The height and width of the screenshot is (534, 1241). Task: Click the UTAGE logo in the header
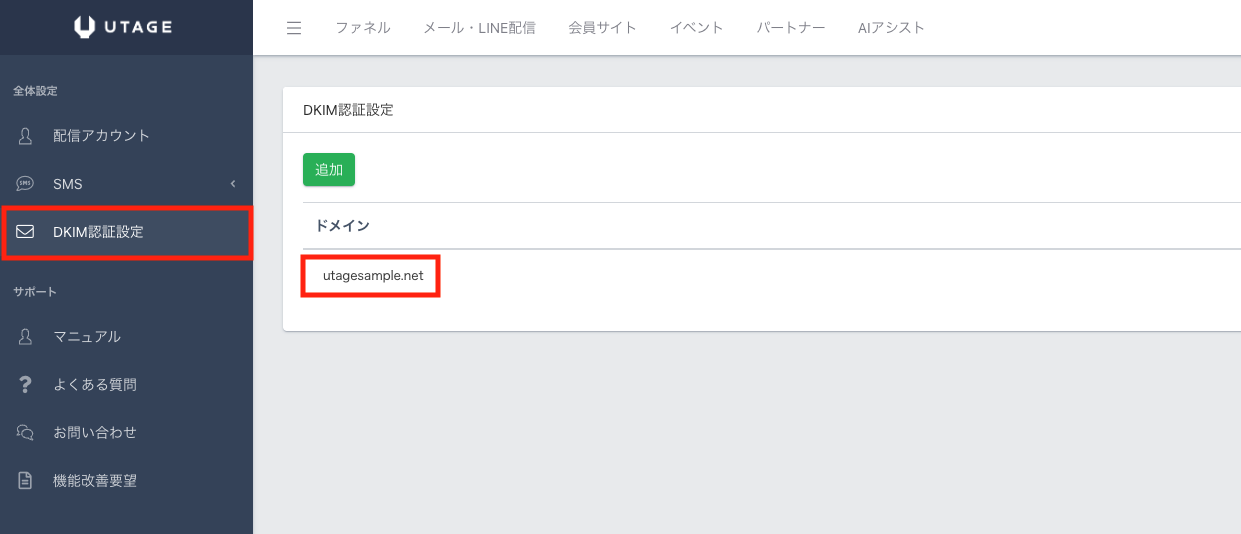coord(124,27)
